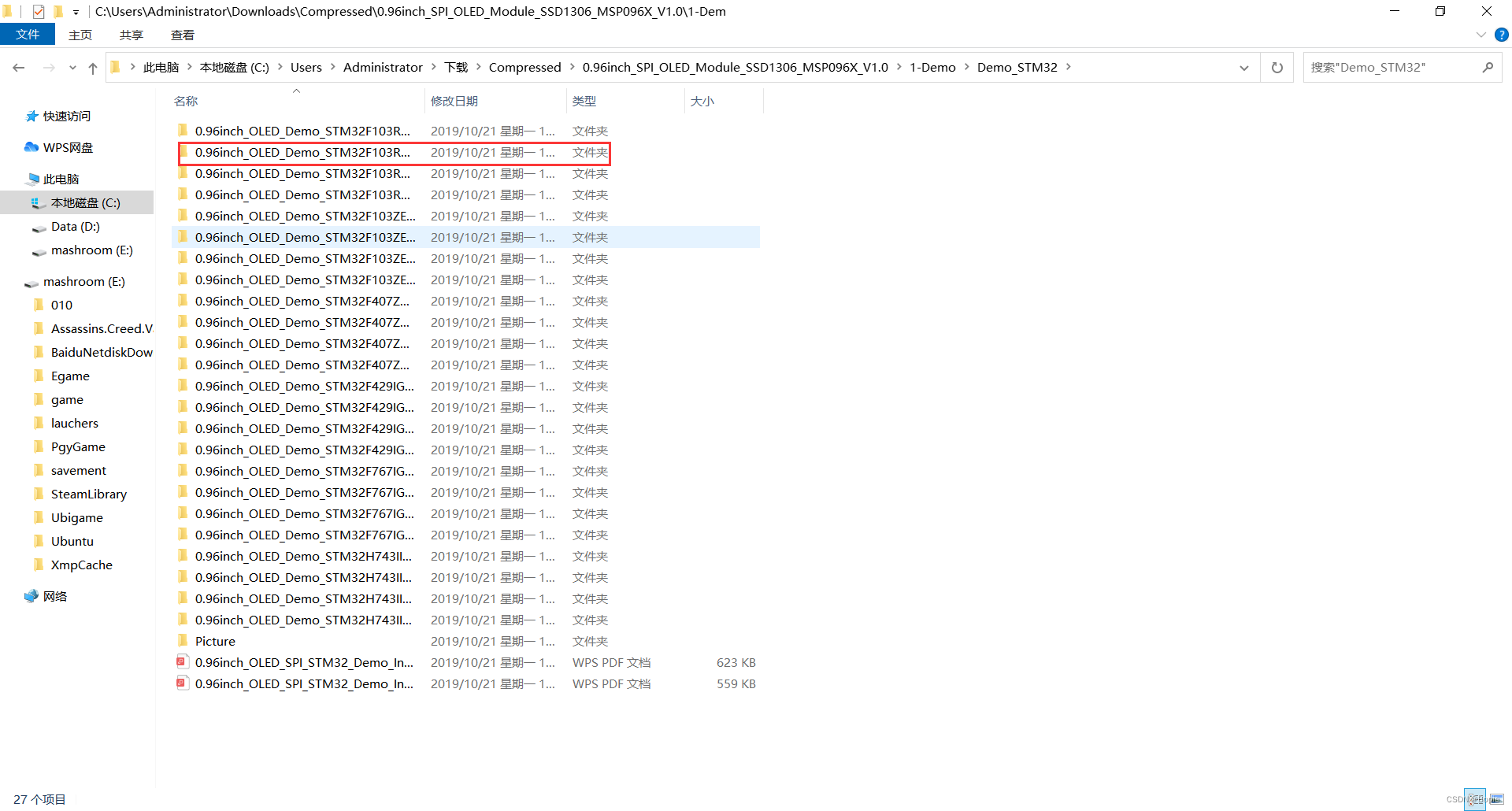
Task: Navigate to Compressed in the breadcrumb
Action: [525, 67]
